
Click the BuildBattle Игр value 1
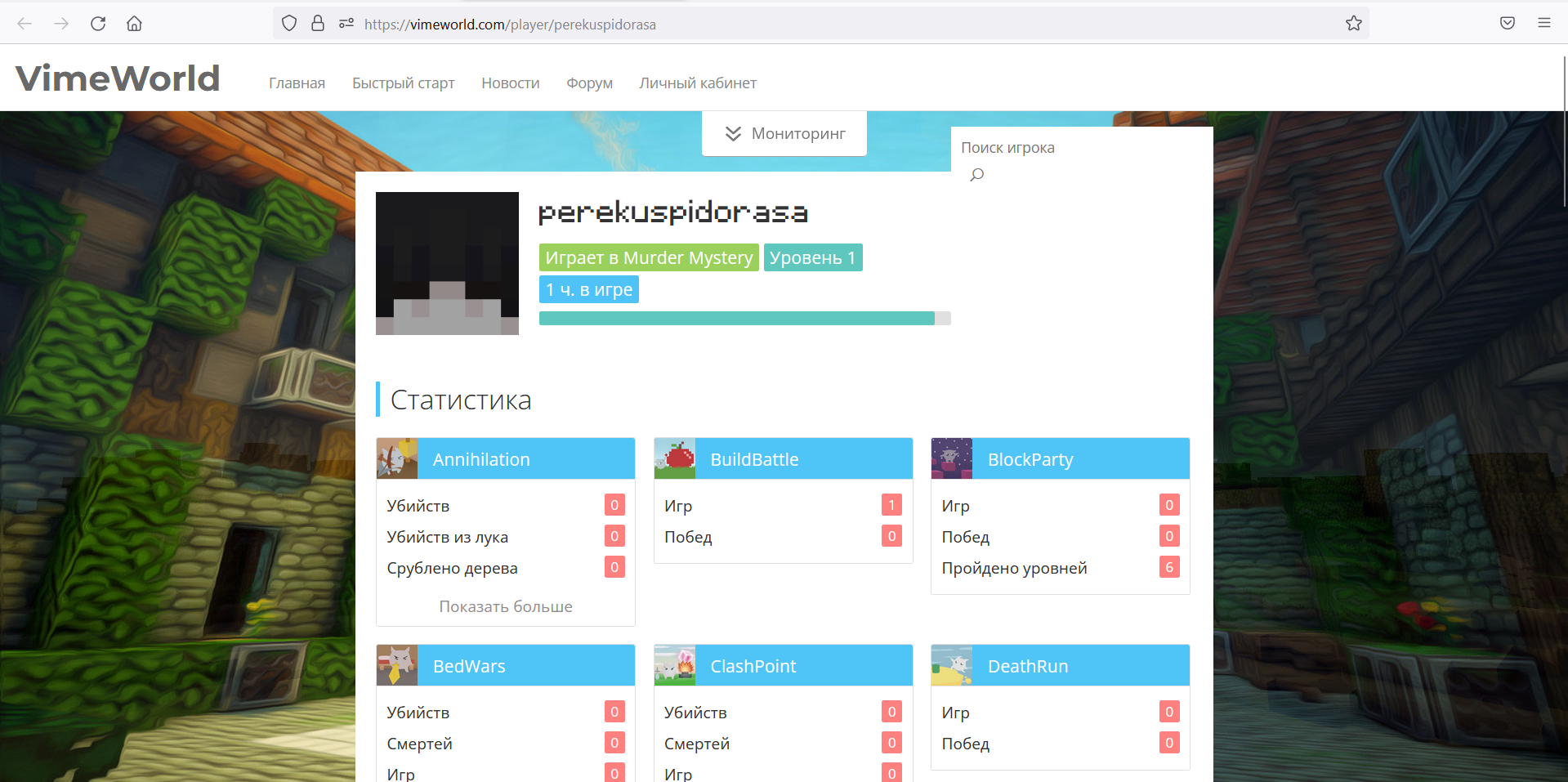pyautogui.click(x=891, y=505)
